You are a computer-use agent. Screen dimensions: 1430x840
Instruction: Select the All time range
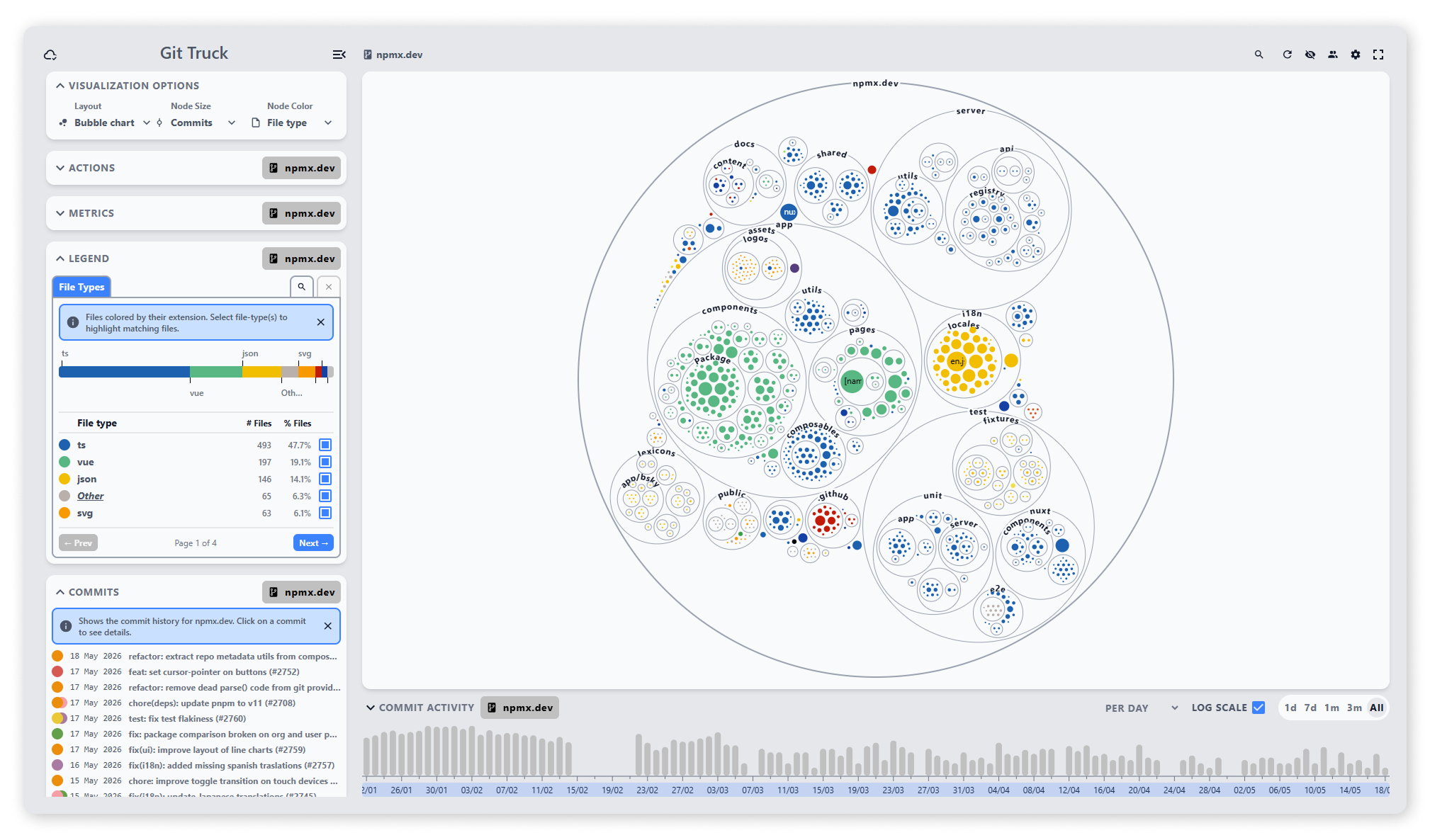click(1376, 708)
